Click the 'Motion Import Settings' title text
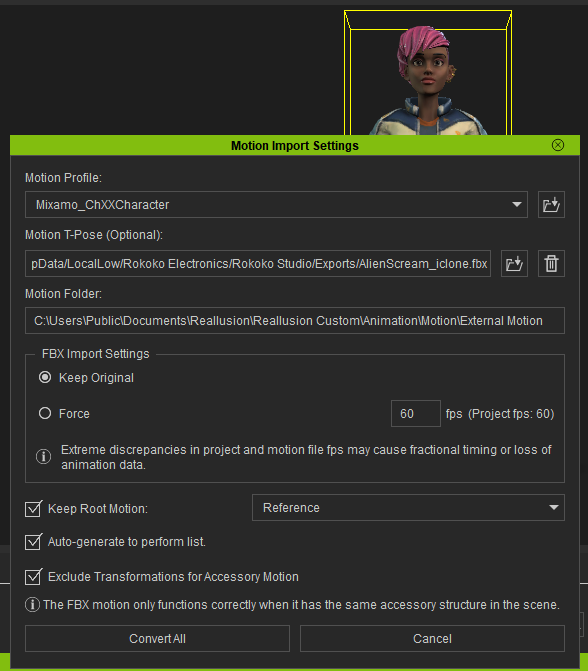588x671 pixels. tap(295, 145)
